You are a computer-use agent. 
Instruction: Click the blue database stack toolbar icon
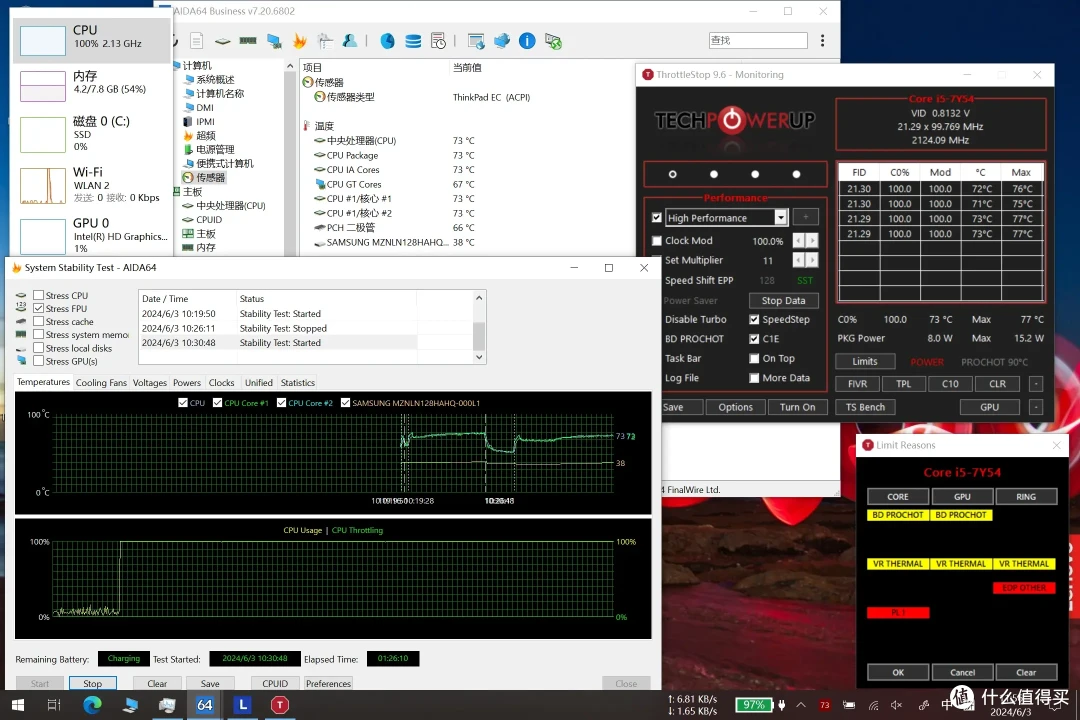[413, 41]
